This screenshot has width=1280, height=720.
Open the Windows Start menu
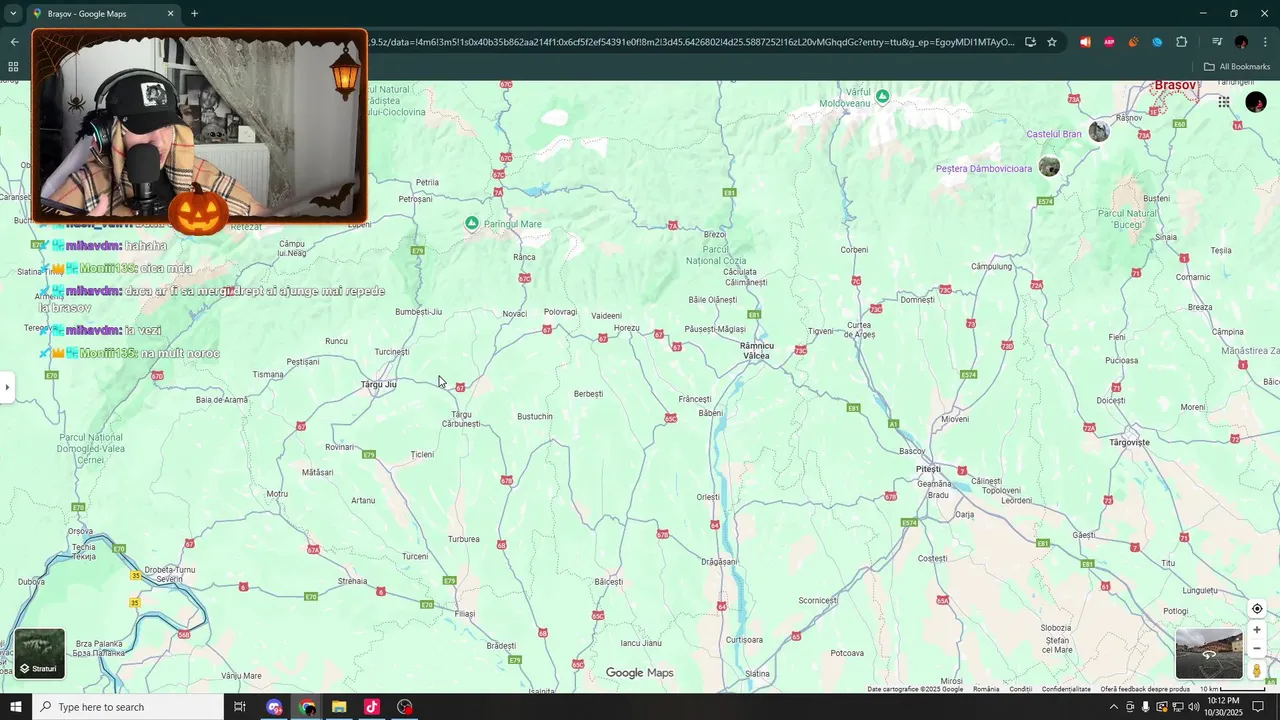pyautogui.click(x=15, y=707)
